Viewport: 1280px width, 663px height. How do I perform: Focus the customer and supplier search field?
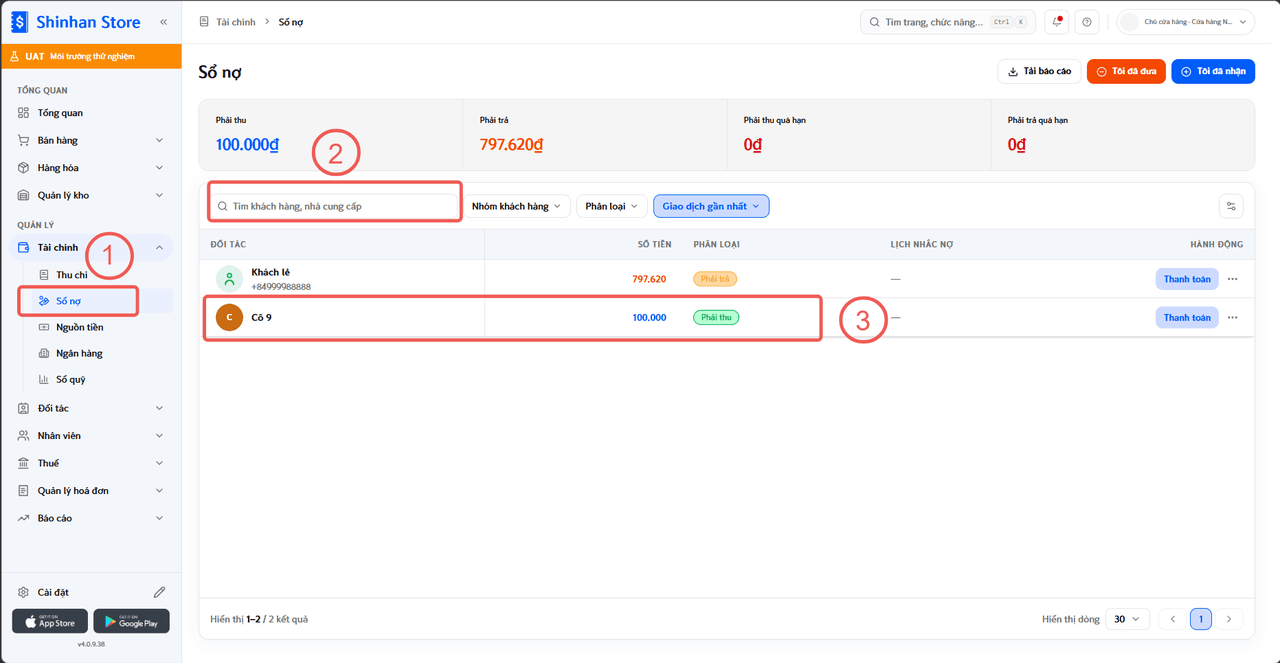335,206
